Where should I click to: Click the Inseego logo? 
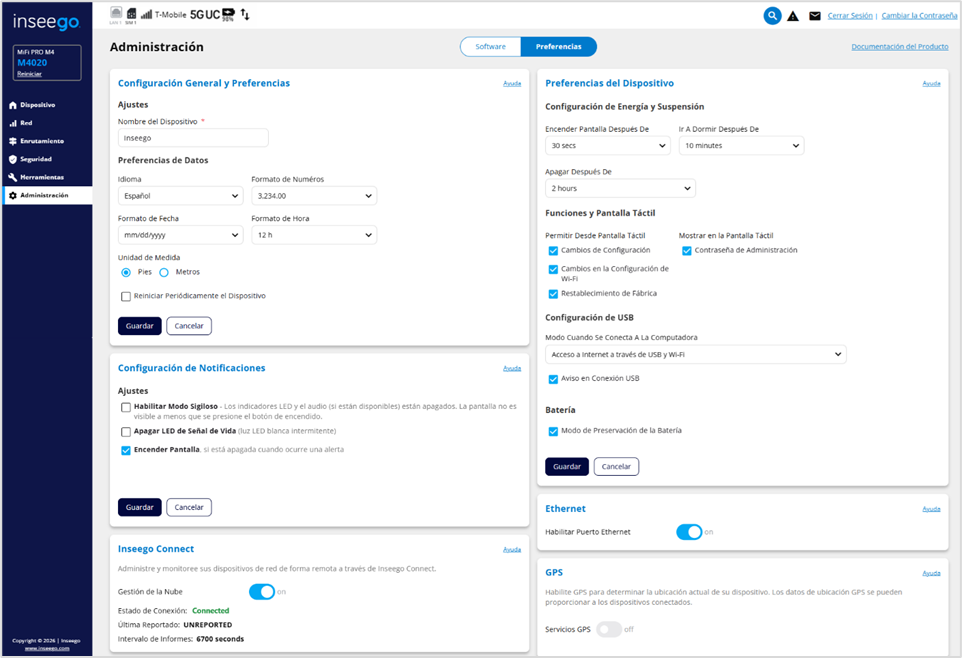pyautogui.click(x=46, y=23)
